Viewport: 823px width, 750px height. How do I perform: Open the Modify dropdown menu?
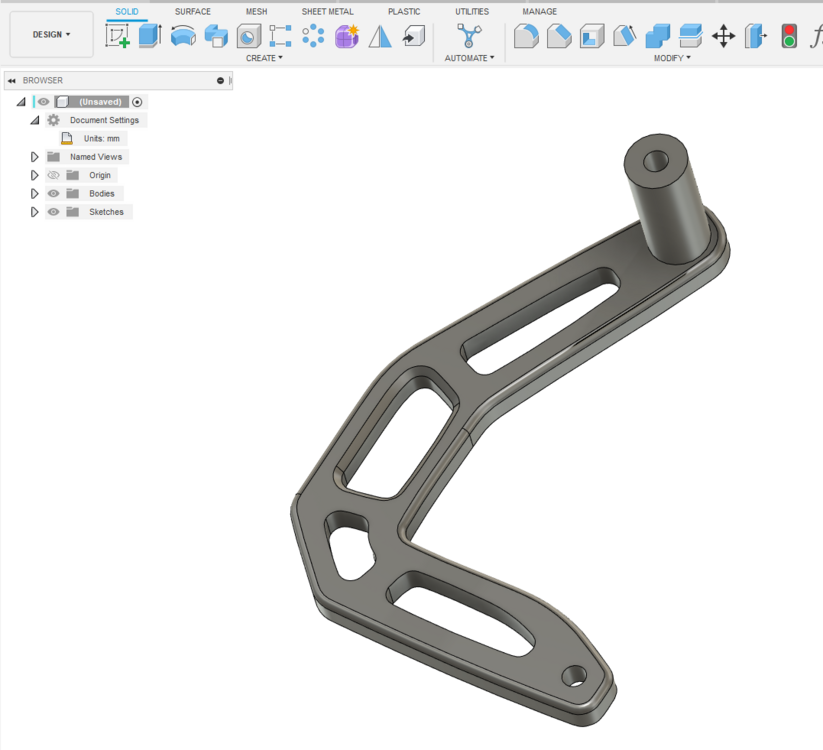[672, 58]
